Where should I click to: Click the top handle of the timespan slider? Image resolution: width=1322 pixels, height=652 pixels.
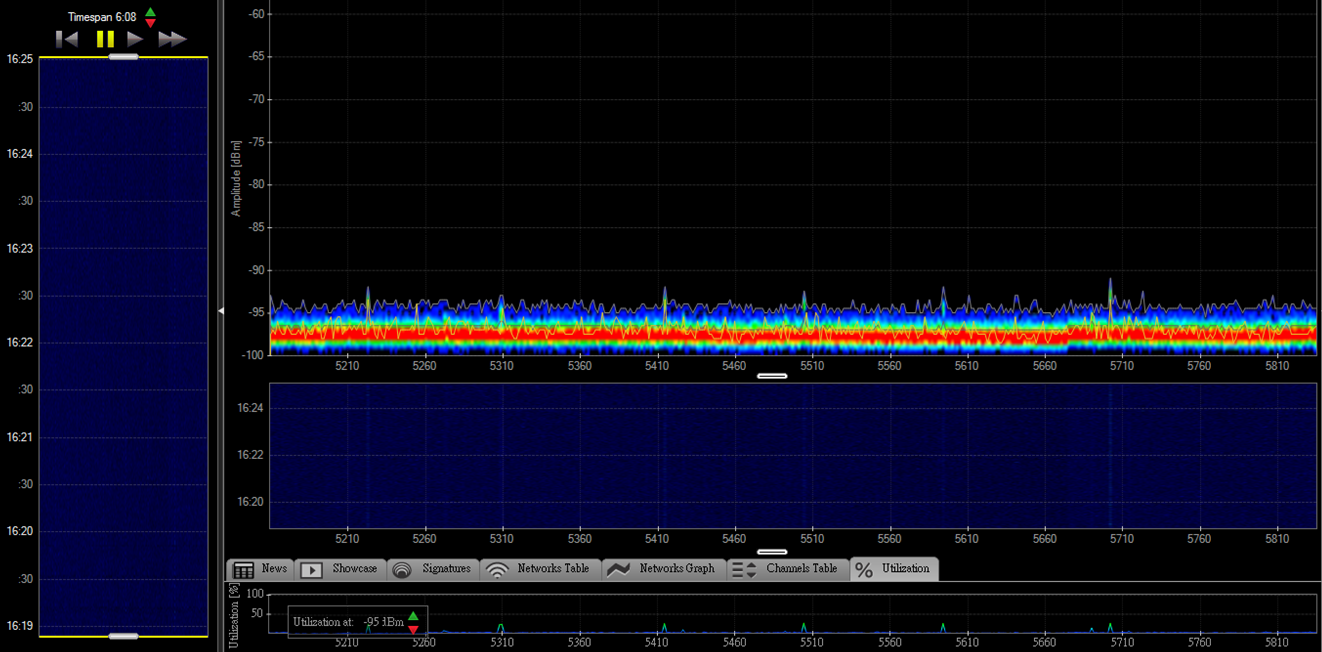123,57
